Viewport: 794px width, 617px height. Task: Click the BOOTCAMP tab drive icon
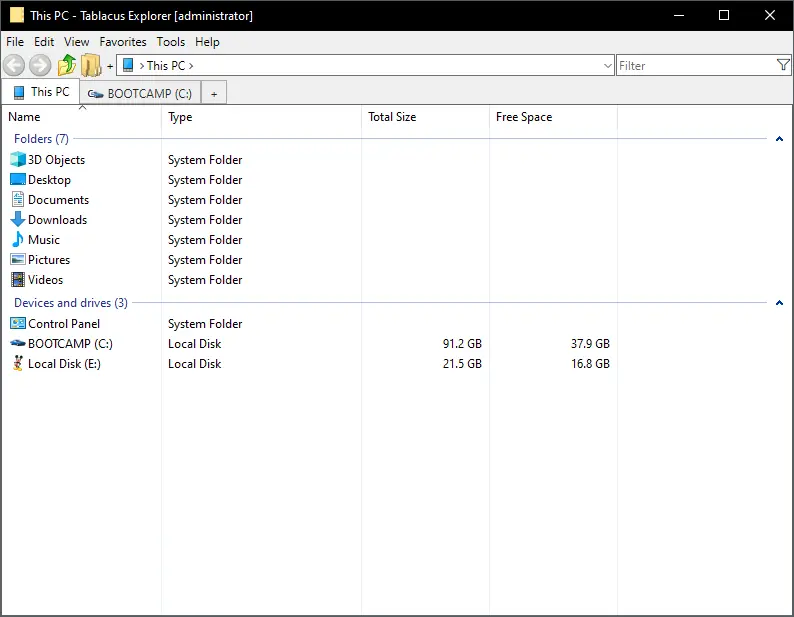[95, 94]
